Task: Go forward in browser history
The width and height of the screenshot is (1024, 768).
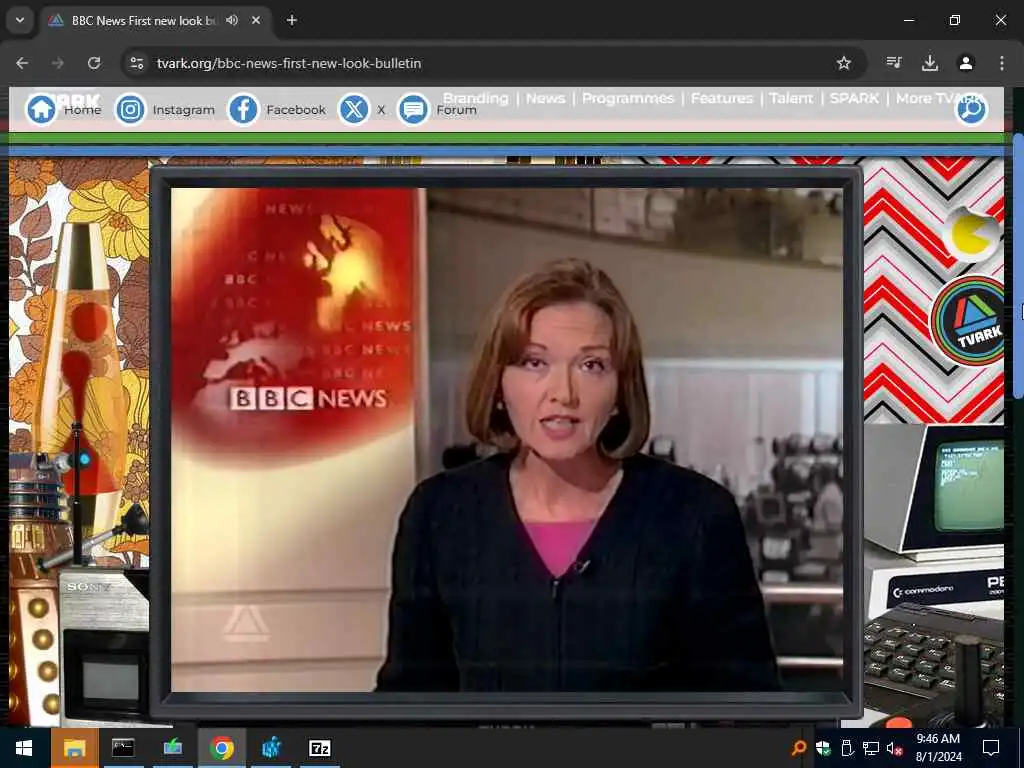Action: 58,63
